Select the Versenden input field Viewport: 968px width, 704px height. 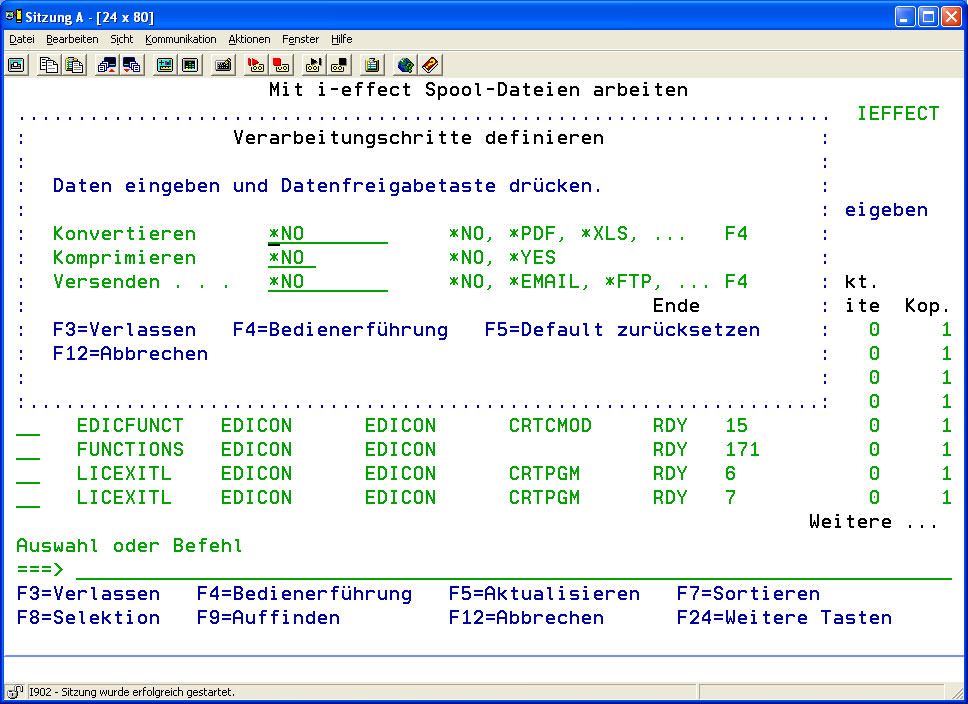pos(327,282)
